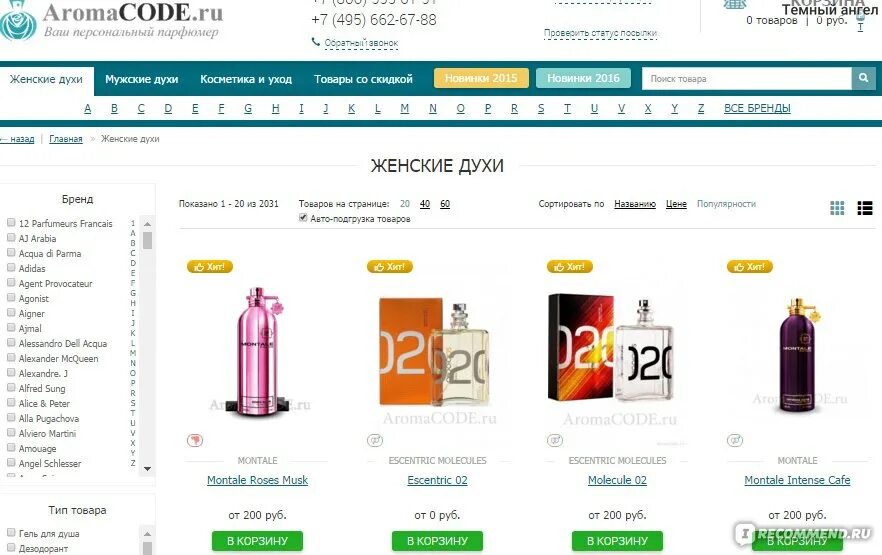Switch to list view icon
Screen dimensions: 882x555
pyautogui.click(x=865, y=208)
